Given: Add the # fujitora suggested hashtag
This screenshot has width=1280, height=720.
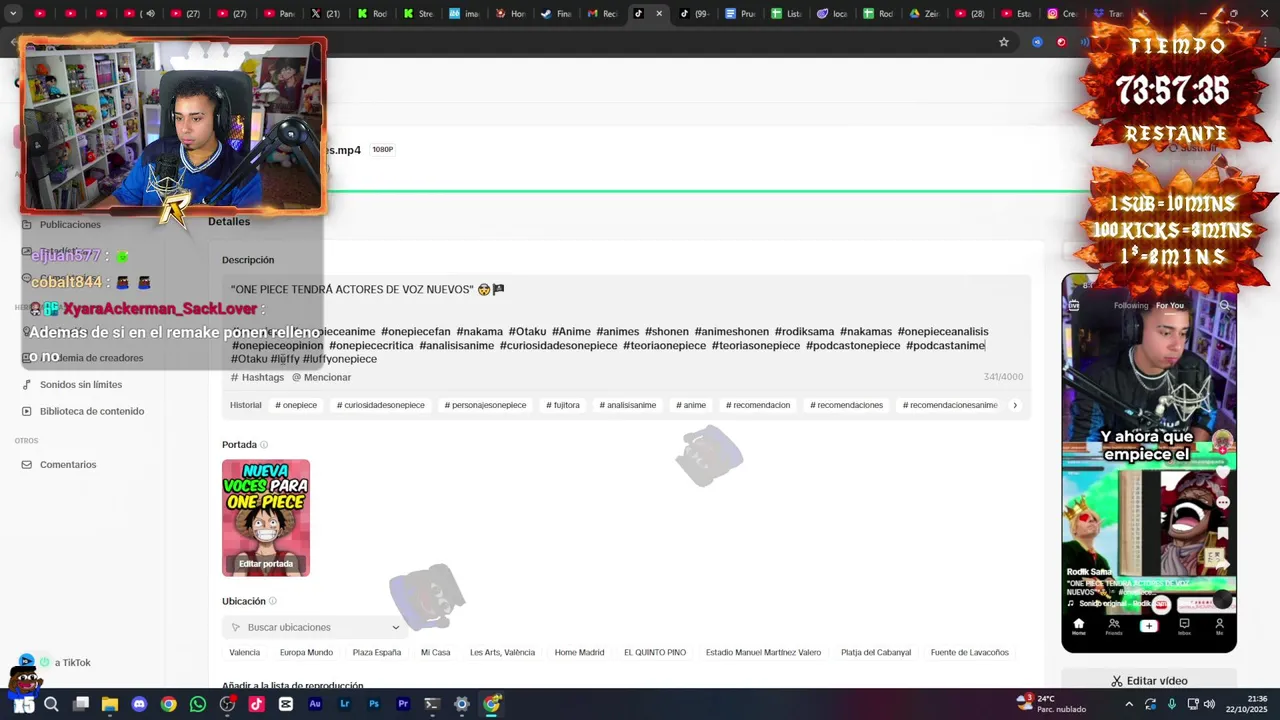Looking at the screenshot, I should click(563, 405).
